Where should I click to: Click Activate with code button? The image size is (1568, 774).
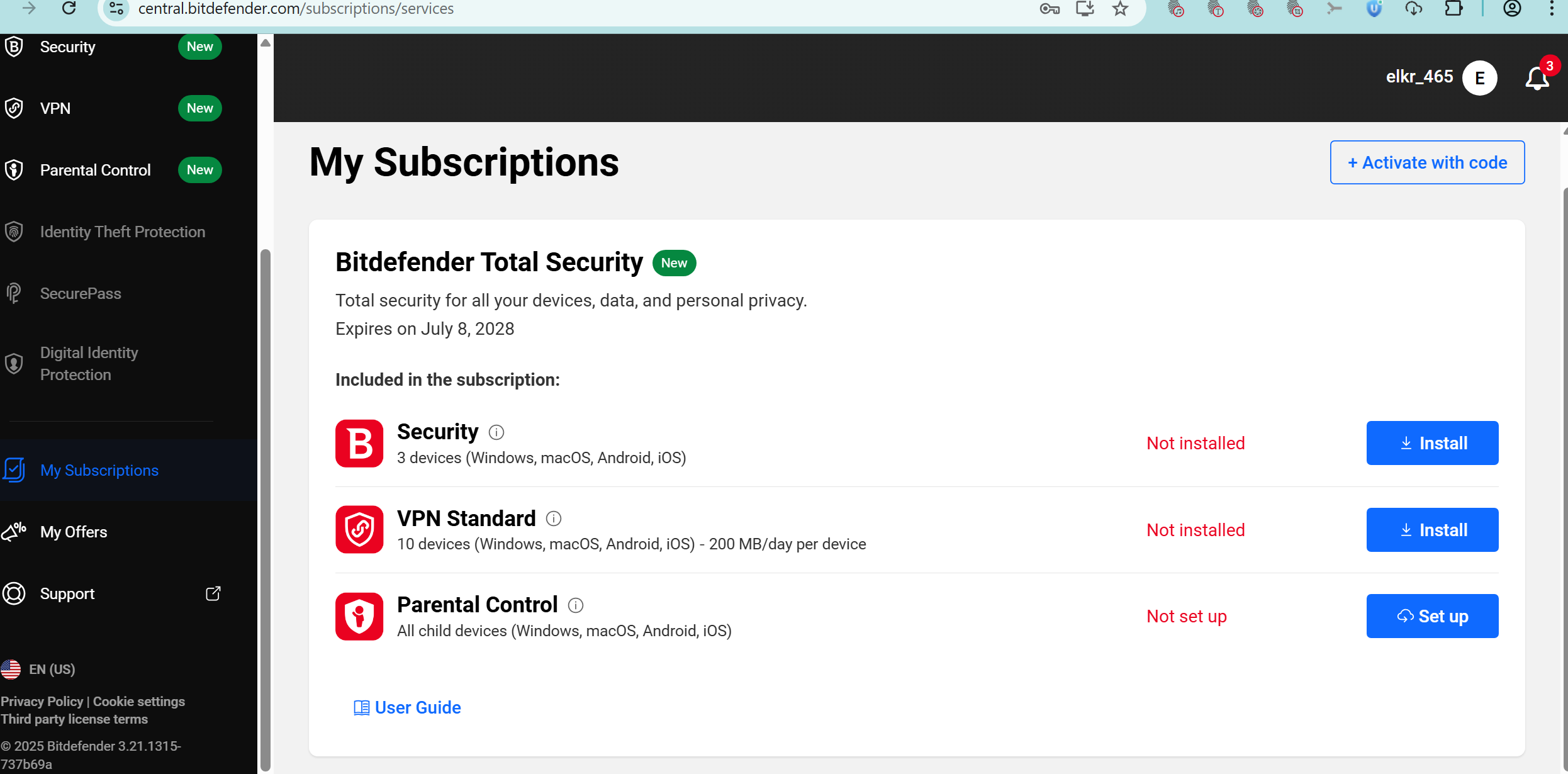(x=1427, y=162)
